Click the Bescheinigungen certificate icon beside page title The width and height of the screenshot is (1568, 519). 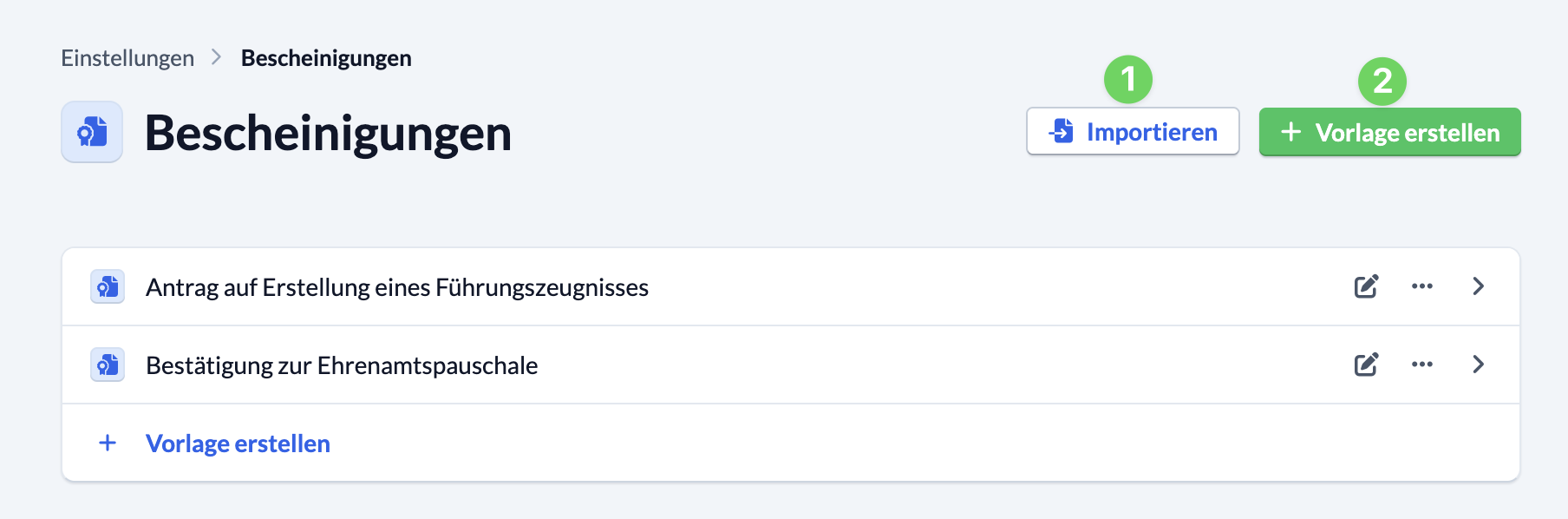point(92,132)
